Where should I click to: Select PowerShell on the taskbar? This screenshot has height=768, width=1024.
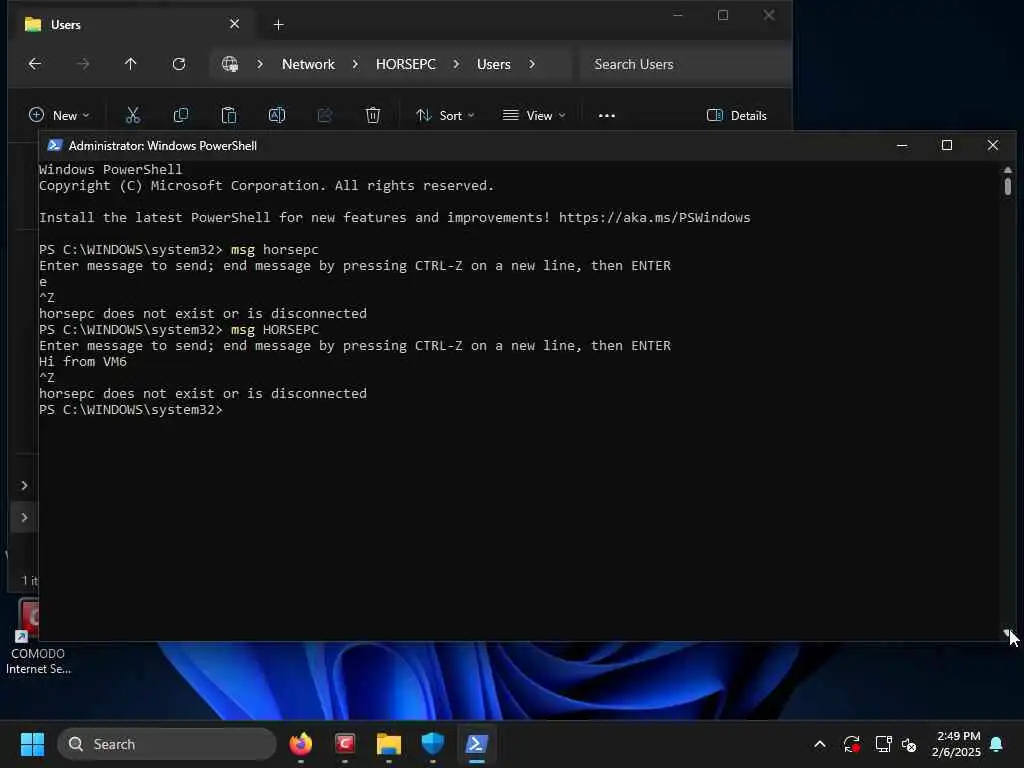click(477, 744)
